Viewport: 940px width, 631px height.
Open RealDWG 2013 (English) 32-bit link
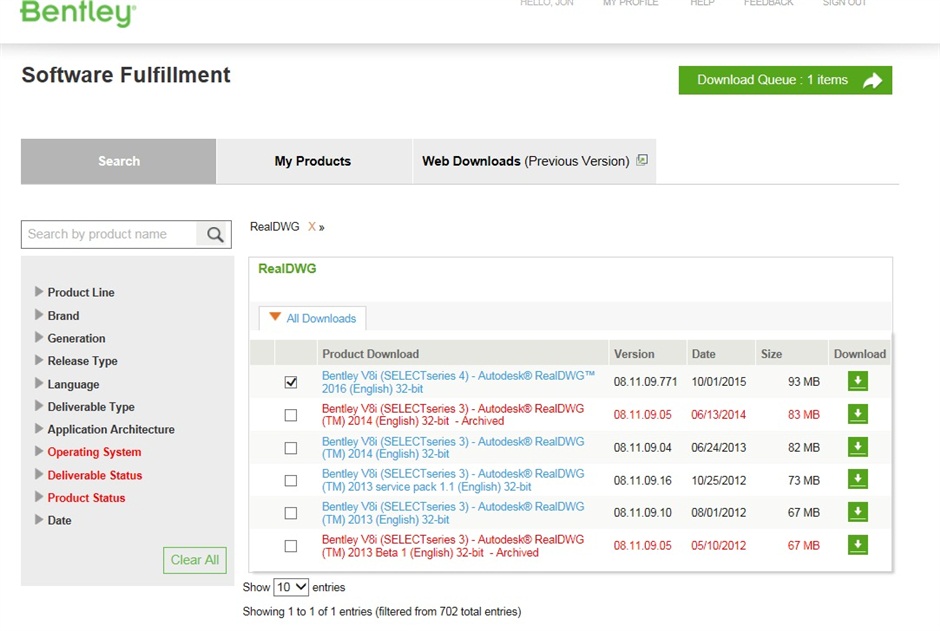[453, 513]
